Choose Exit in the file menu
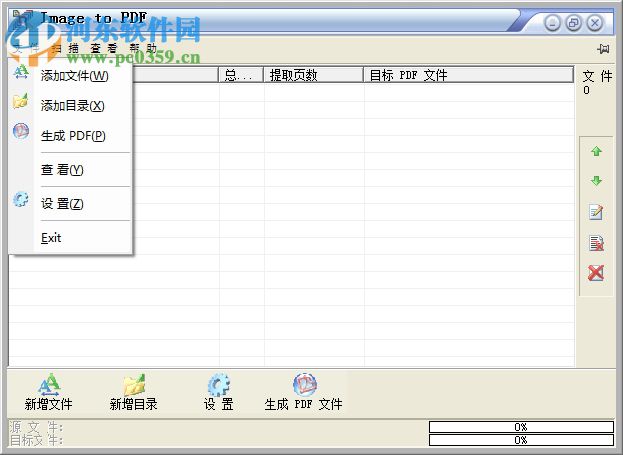Viewport: 623px width, 455px height. tap(51, 238)
